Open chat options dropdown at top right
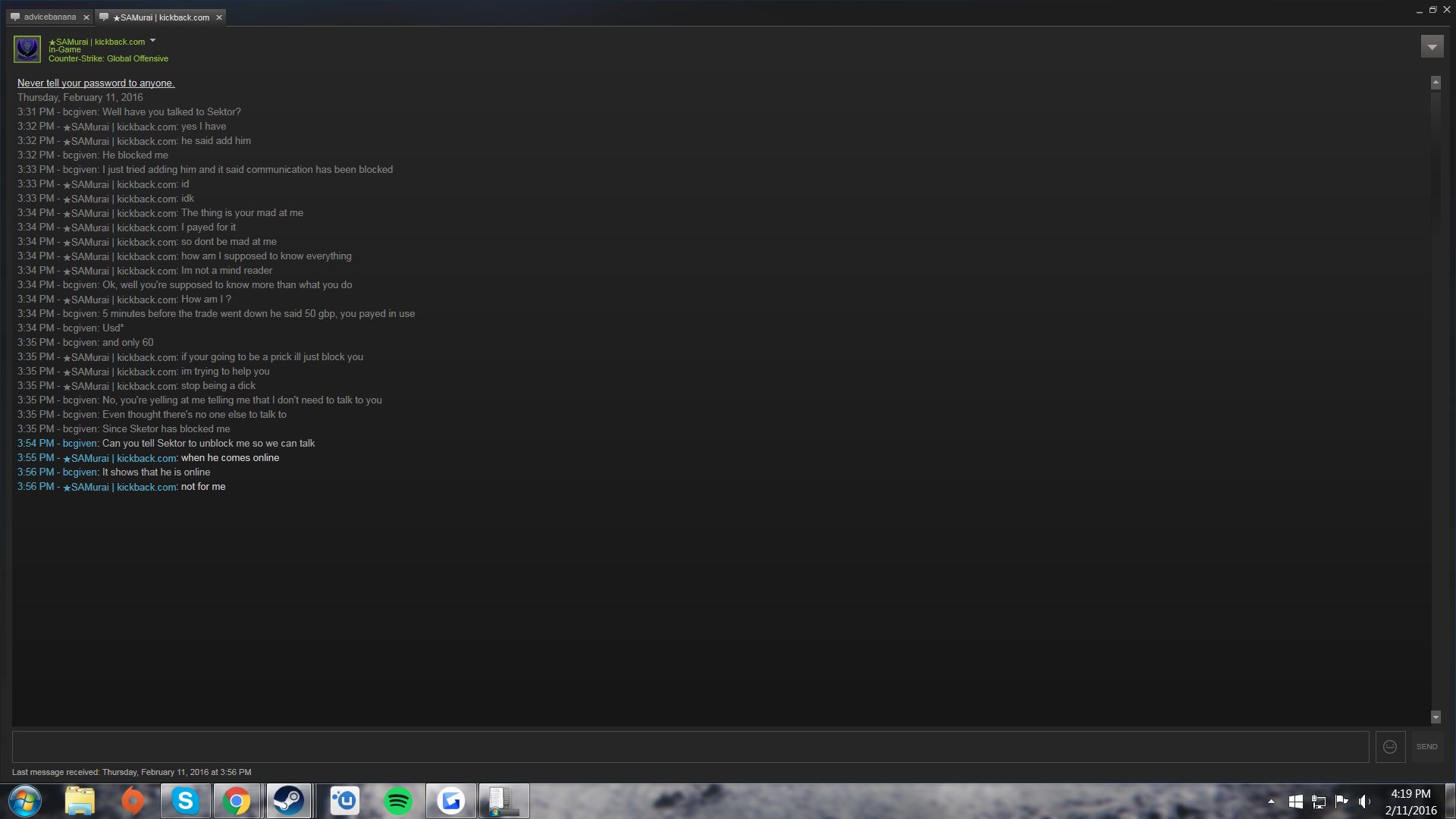Screen dimensions: 1456x819 click(x=1432, y=47)
